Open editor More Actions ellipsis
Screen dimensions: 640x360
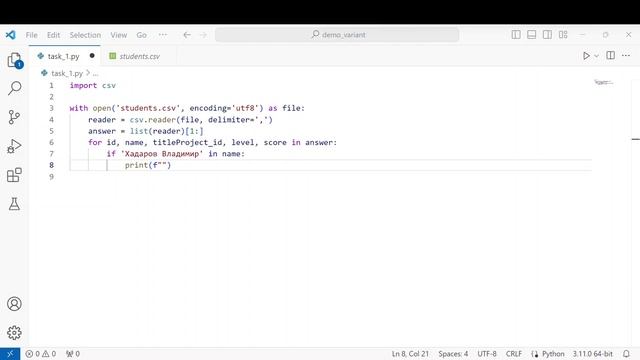[626, 56]
